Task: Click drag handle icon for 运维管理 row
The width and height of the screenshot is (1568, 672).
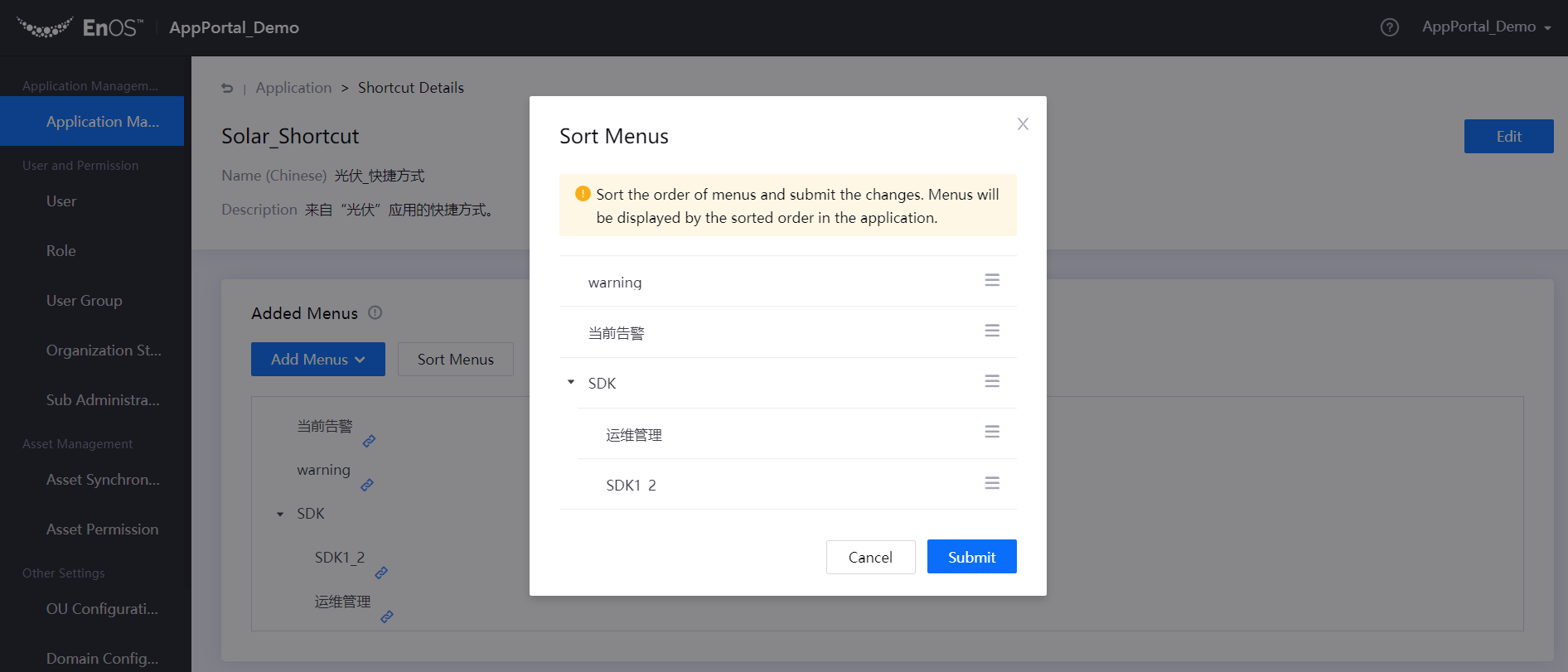Action: pyautogui.click(x=991, y=432)
